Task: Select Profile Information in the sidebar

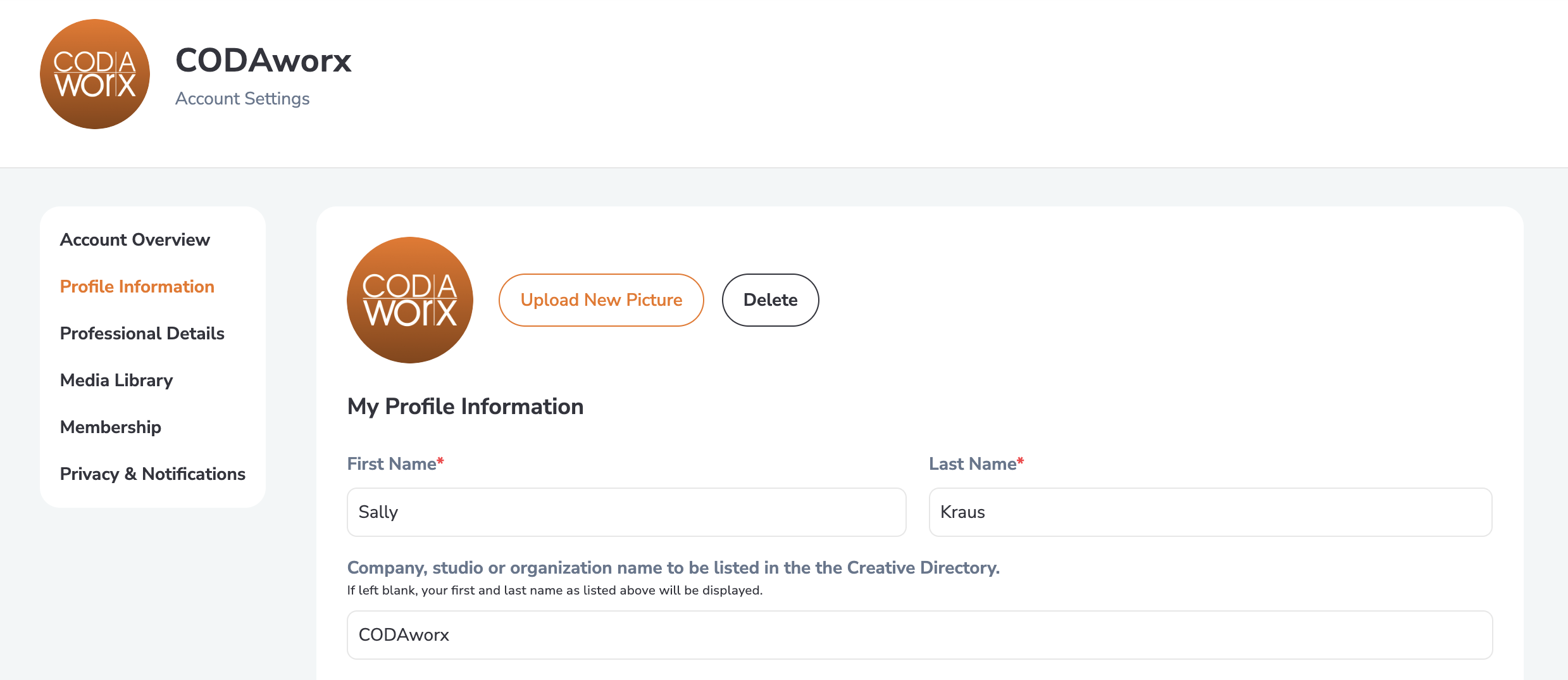Action: pos(137,287)
